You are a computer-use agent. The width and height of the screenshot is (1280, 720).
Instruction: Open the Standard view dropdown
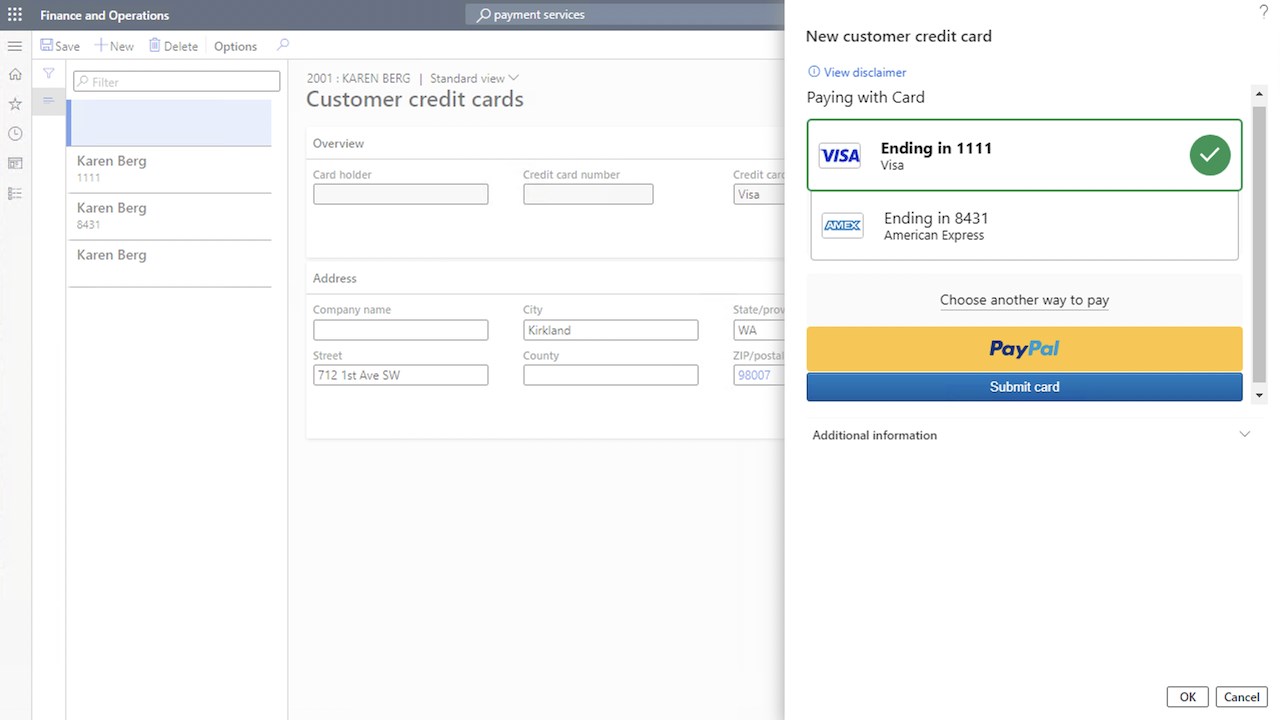tap(474, 78)
